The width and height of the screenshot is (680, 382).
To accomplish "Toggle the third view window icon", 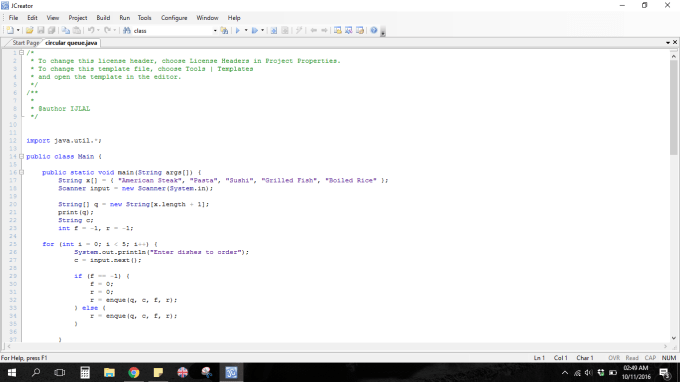I will [360, 30].
